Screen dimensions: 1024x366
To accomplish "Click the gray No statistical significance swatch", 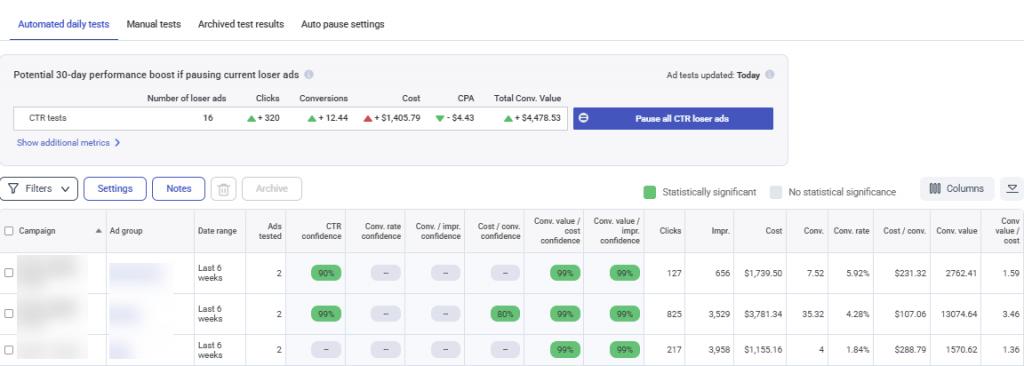I will [776, 192].
